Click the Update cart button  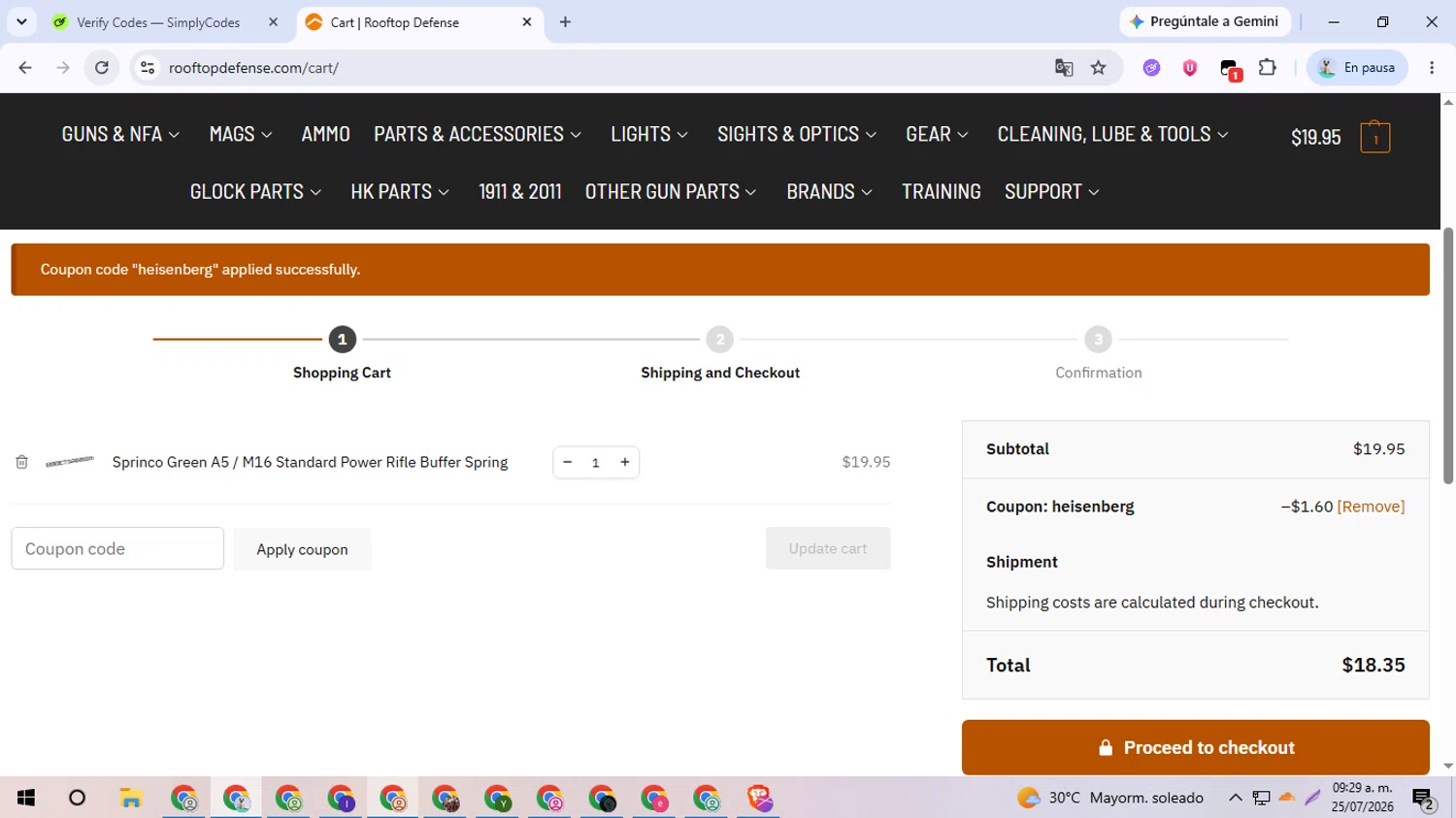828,548
